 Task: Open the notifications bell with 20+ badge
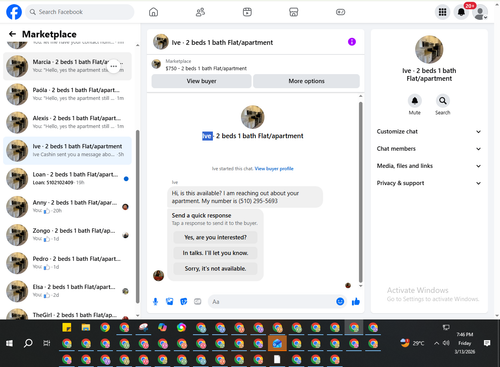(461, 12)
